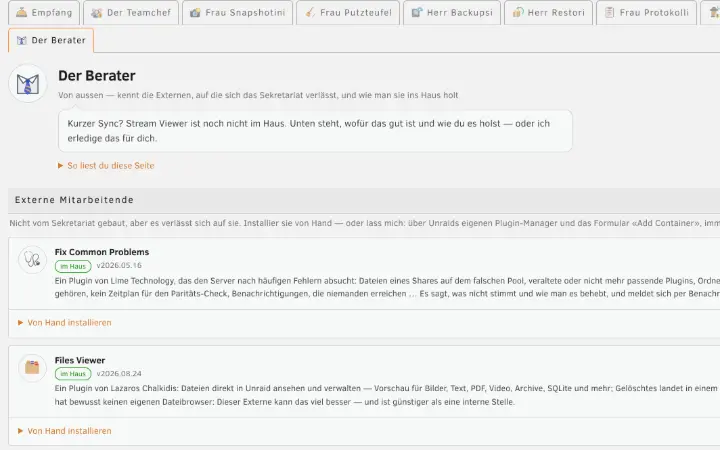Click the restore icon on Herr Restori

pos(518,12)
